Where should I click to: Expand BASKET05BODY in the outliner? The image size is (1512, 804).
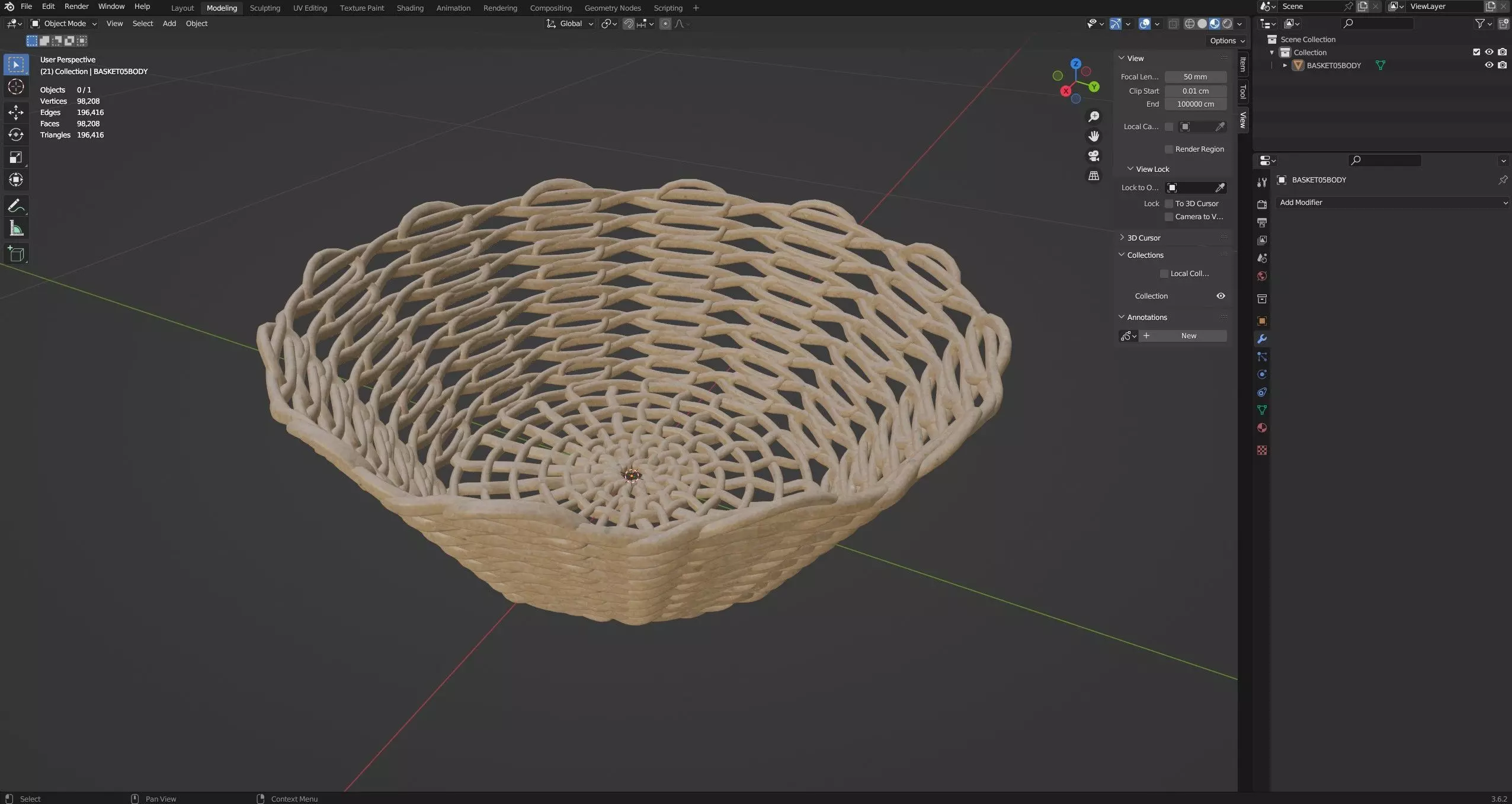click(x=1284, y=65)
